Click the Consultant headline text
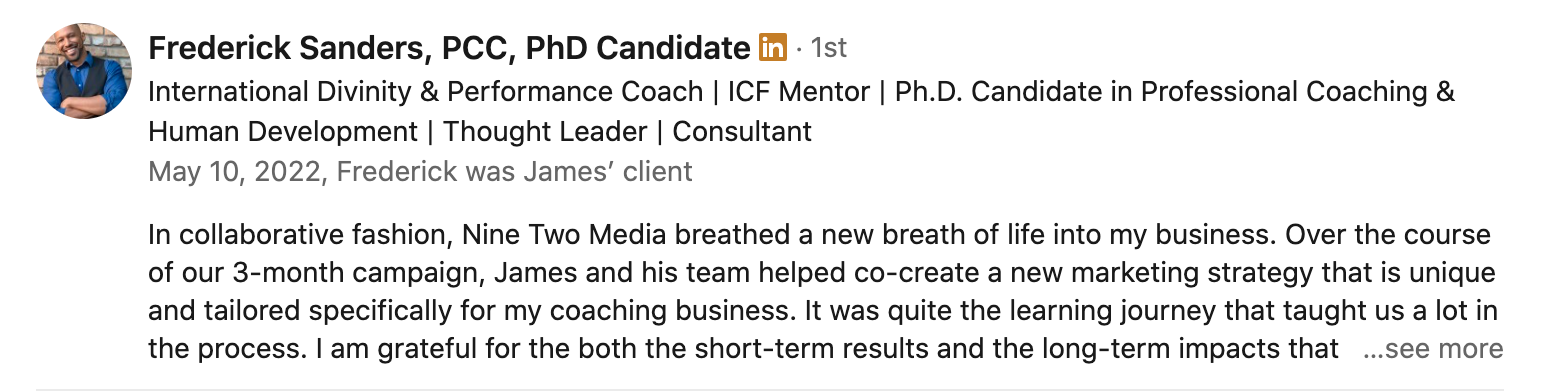 (742, 131)
